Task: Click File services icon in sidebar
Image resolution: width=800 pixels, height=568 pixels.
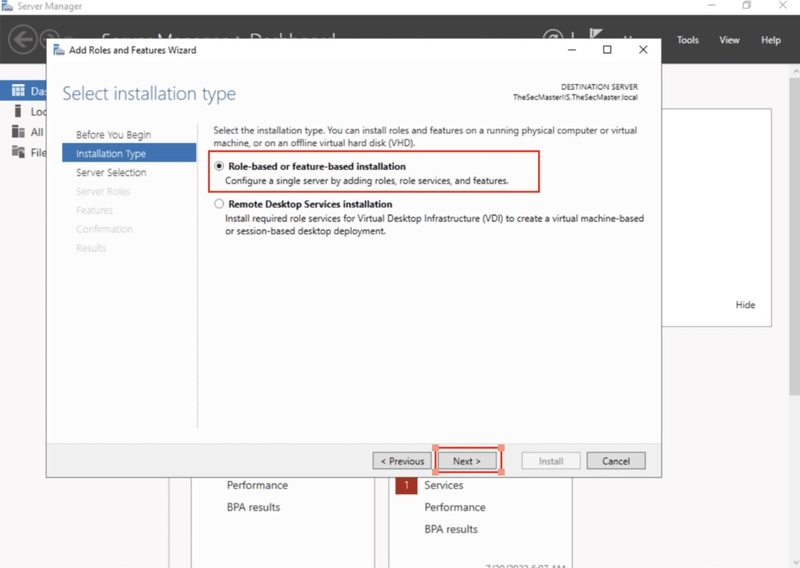Action: [18, 152]
